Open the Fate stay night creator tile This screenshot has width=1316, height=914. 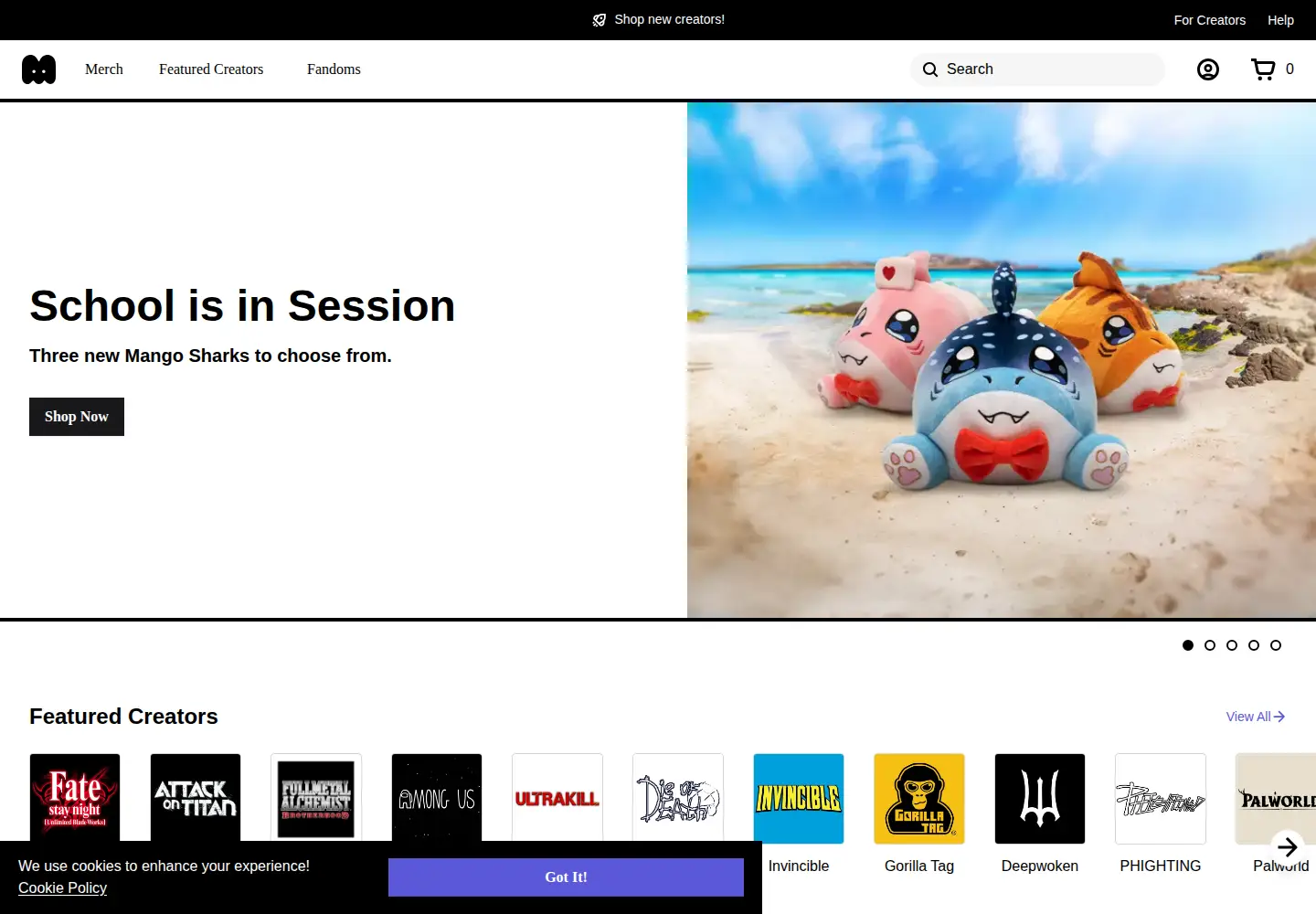[x=75, y=797]
